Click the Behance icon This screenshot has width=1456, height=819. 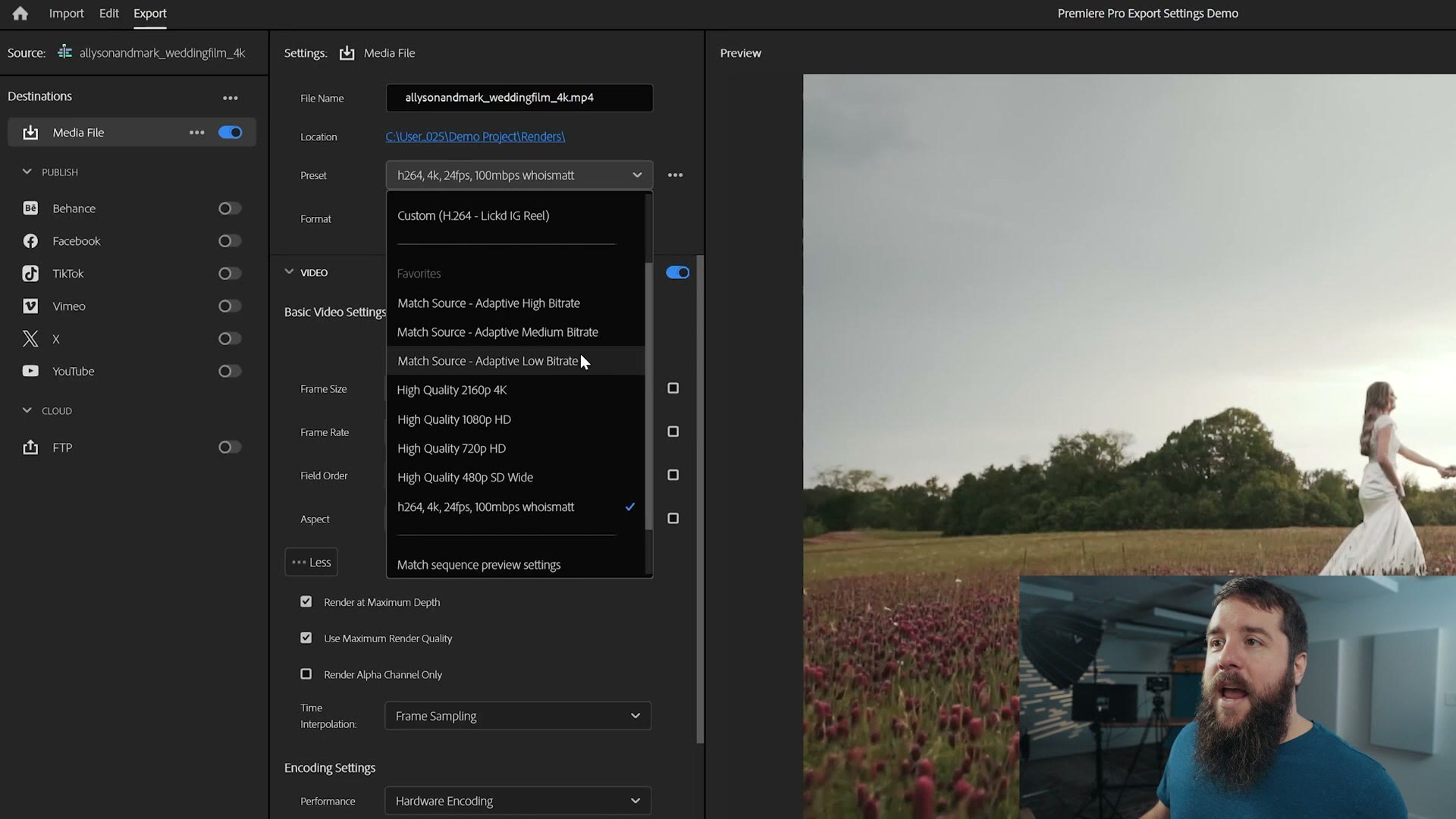[x=30, y=209]
